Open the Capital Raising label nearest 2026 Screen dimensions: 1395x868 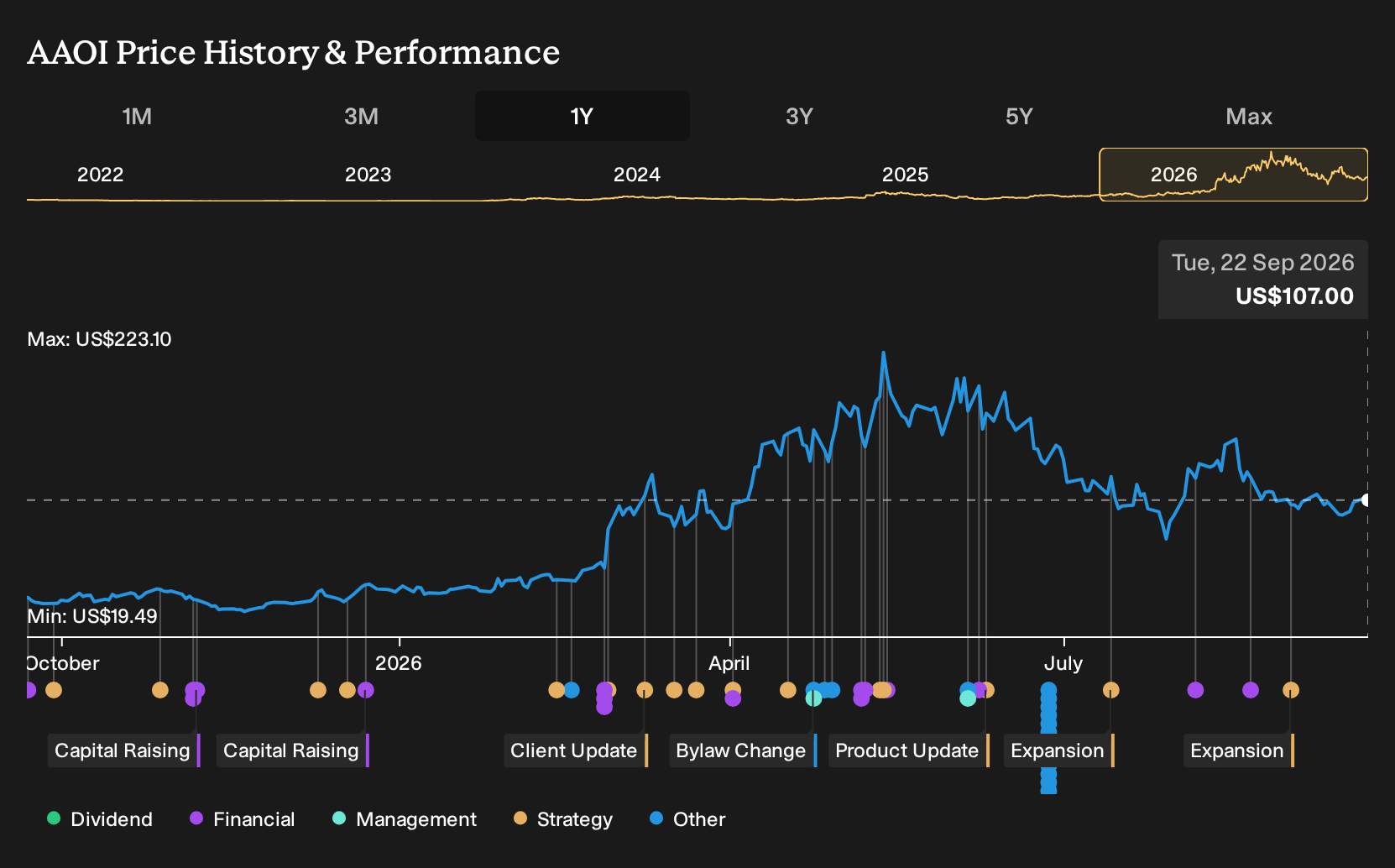(x=293, y=750)
